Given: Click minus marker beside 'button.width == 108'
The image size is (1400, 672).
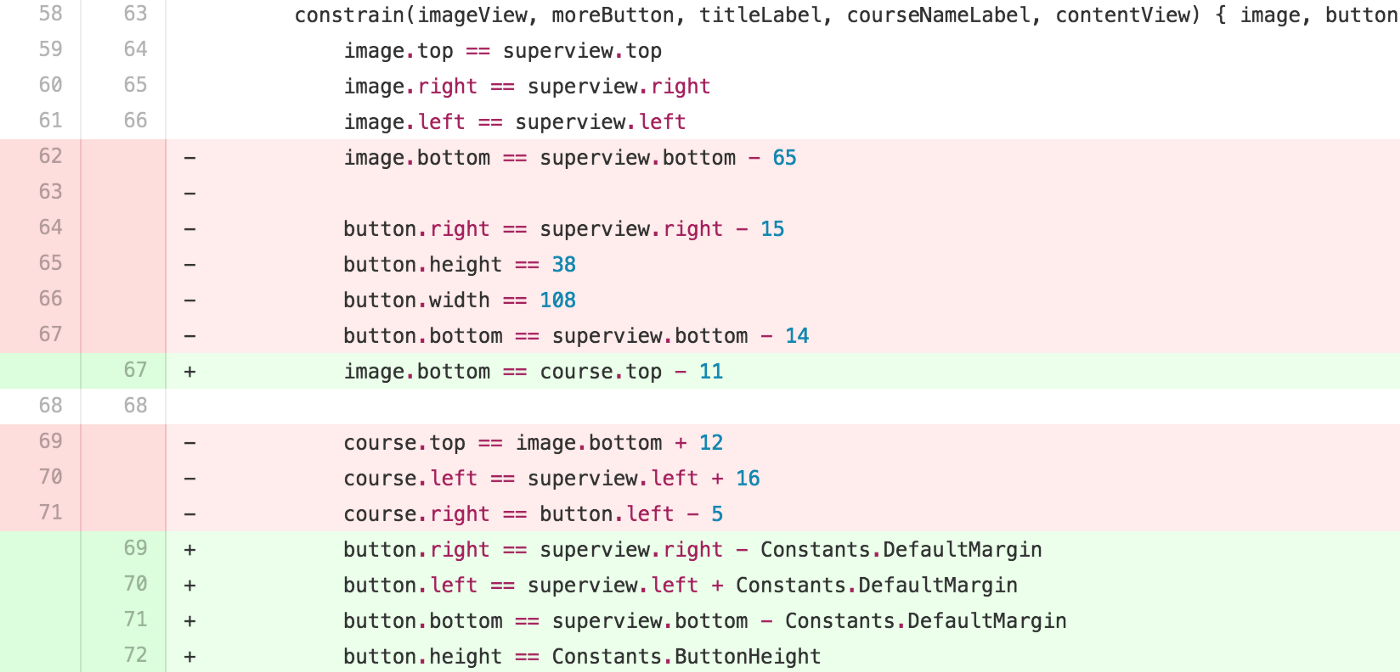Looking at the screenshot, I should click(x=190, y=299).
